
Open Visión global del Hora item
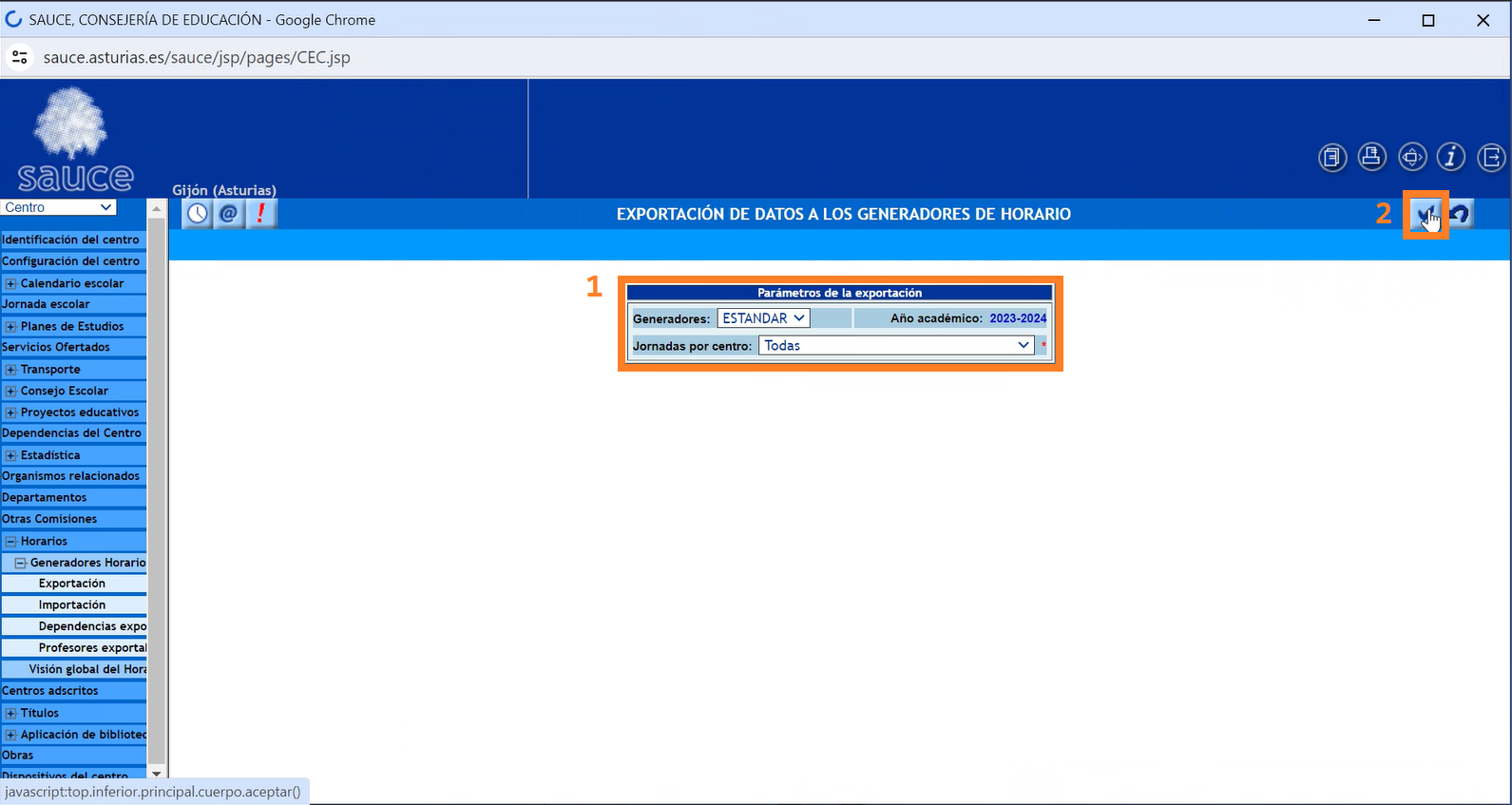point(87,669)
